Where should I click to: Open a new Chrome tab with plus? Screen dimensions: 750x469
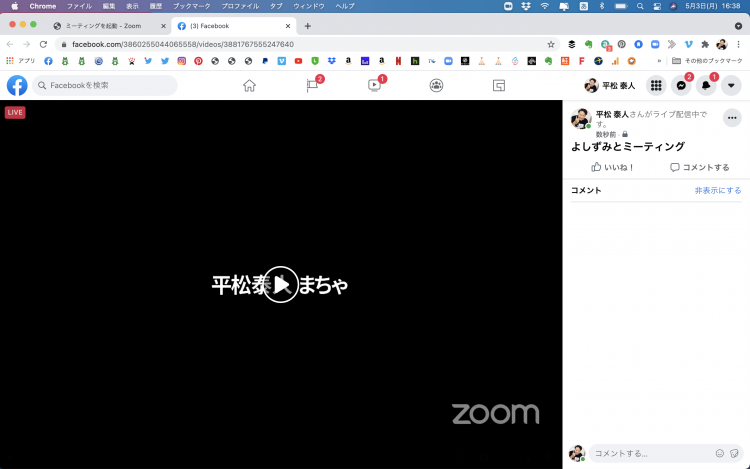tap(308, 26)
